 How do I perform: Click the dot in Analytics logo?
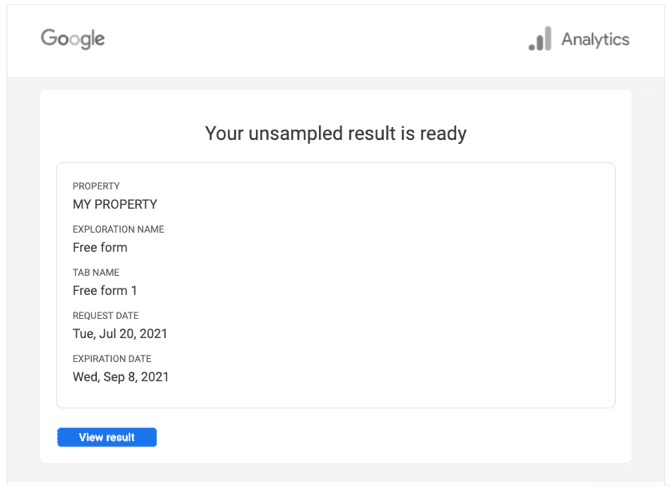point(532,47)
